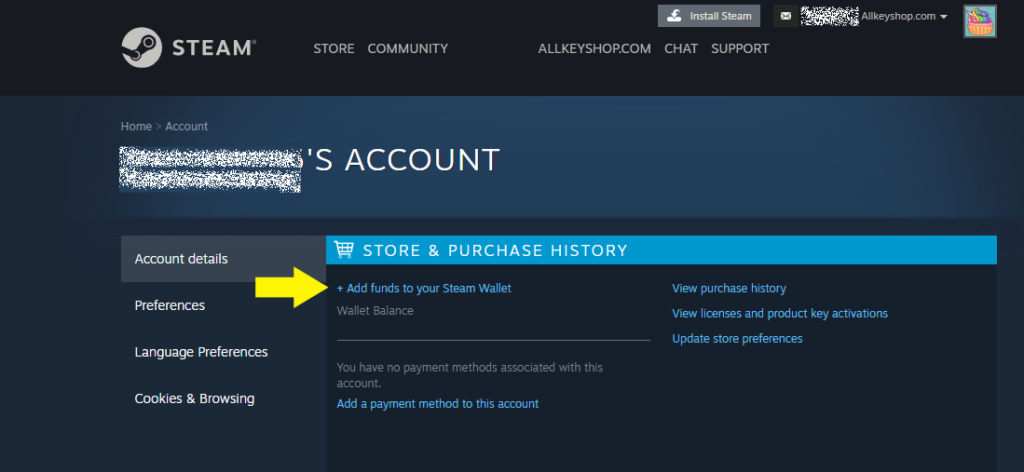Open the SUPPORT menu item

click(740, 48)
